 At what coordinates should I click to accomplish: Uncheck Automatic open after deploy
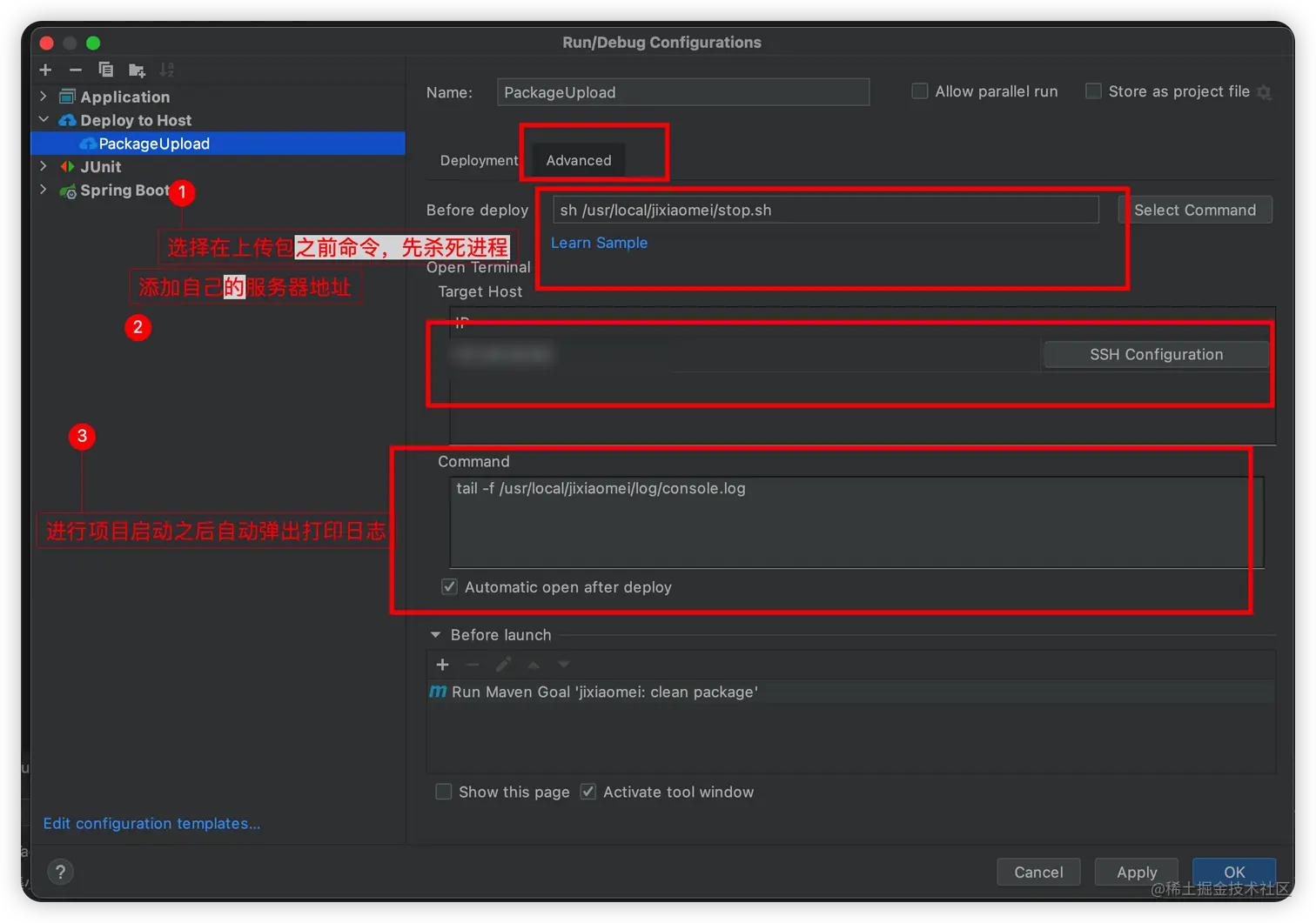coord(449,587)
